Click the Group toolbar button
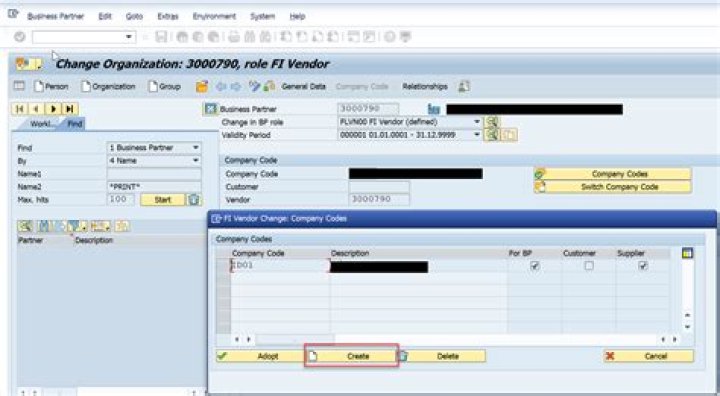The width and height of the screenshot is (720, 396). 164,86
